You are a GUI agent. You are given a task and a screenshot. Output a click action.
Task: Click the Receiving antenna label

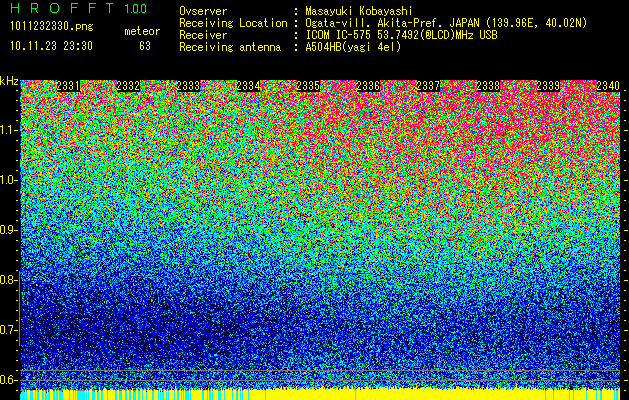coord(230,47)
